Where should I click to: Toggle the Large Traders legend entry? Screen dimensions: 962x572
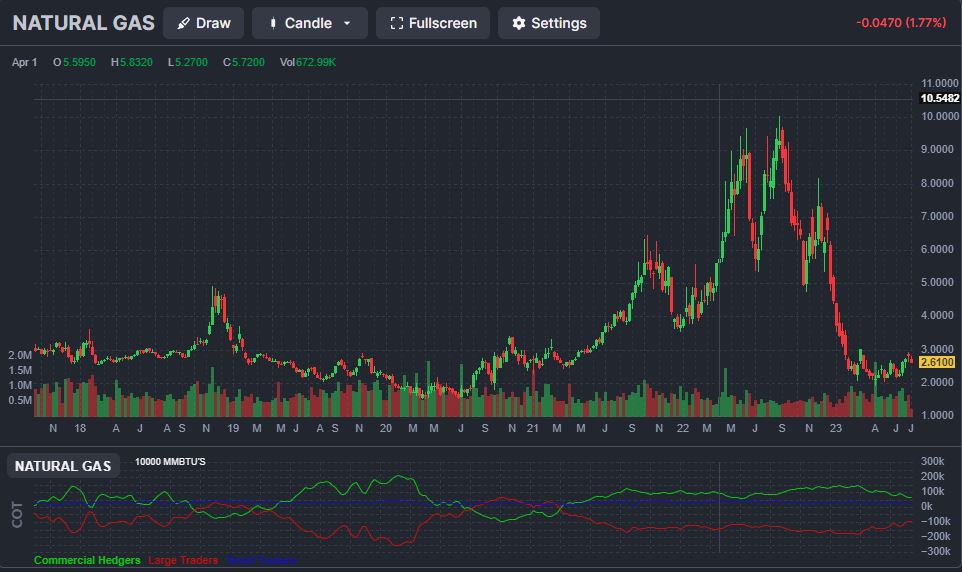coord(183,560)
